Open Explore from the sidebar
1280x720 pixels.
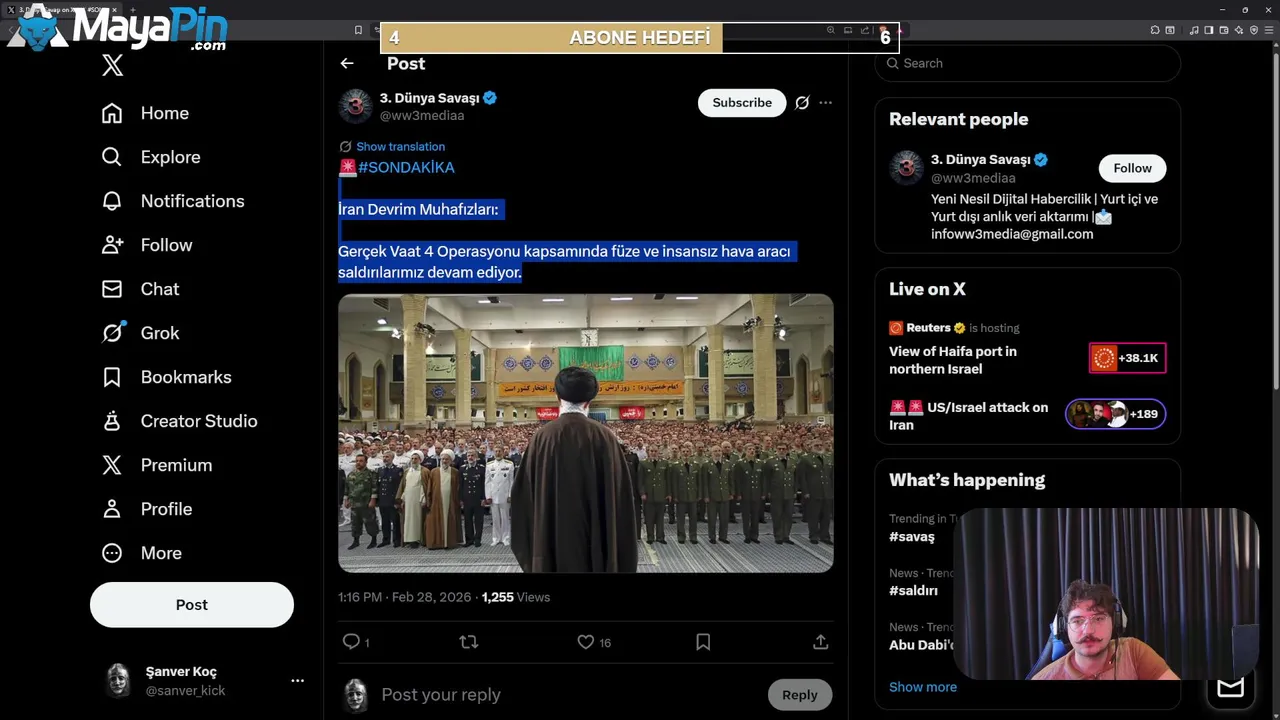(151, 157)
